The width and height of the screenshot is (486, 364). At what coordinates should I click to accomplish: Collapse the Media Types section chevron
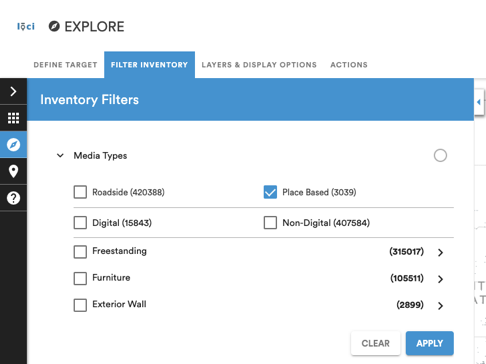click(x=60, y=155)
